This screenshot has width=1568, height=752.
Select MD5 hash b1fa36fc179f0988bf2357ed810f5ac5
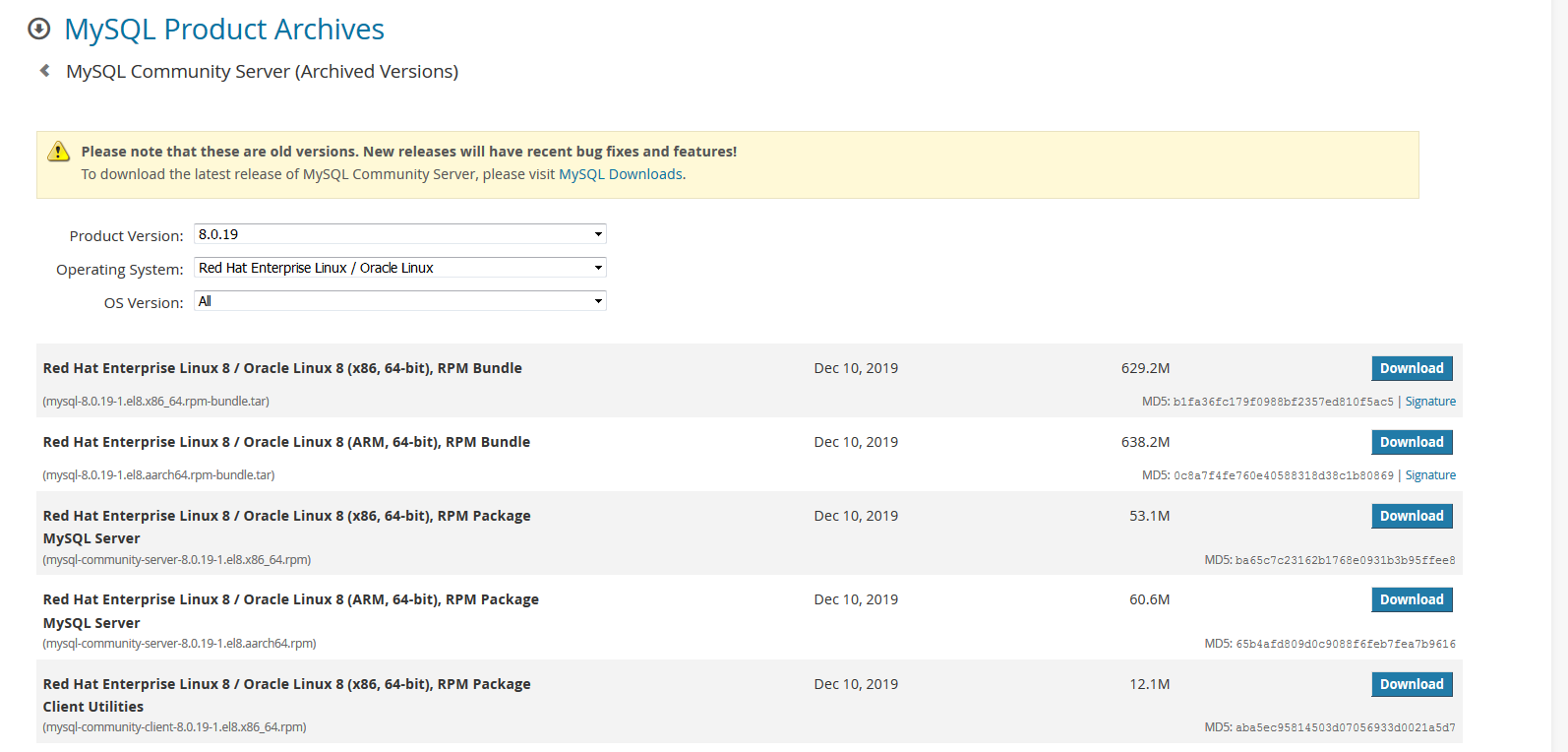pos(1284,402)
